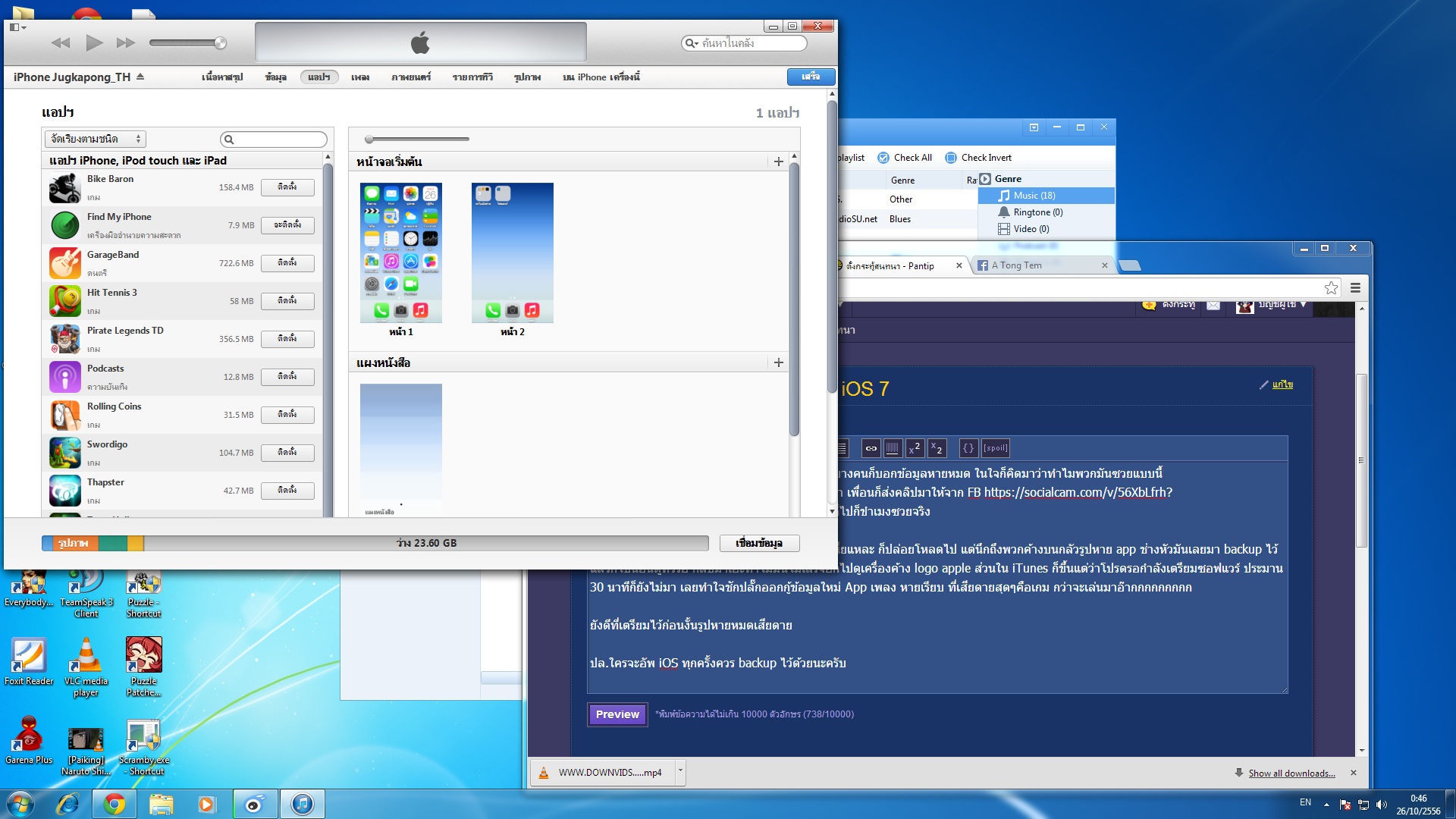1456x819 pixels.
Task: Click the Pantip Preview button
Action: [x=617, y=714]
